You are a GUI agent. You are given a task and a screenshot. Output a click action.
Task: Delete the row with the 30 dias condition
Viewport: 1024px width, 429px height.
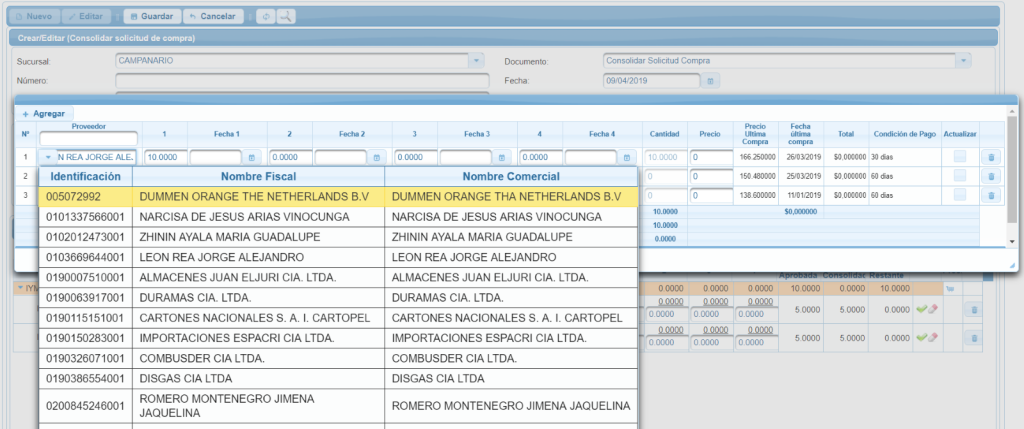point(990,157)
